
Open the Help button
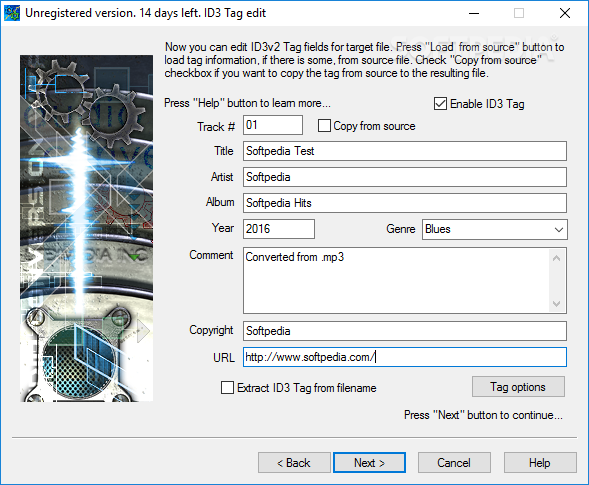tap(540, 462)
